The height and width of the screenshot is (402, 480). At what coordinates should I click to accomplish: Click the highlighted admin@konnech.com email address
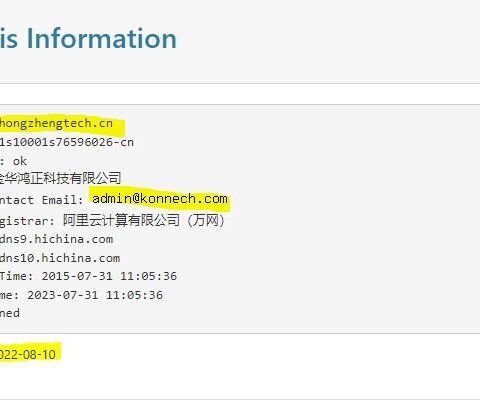click(160, 199)
